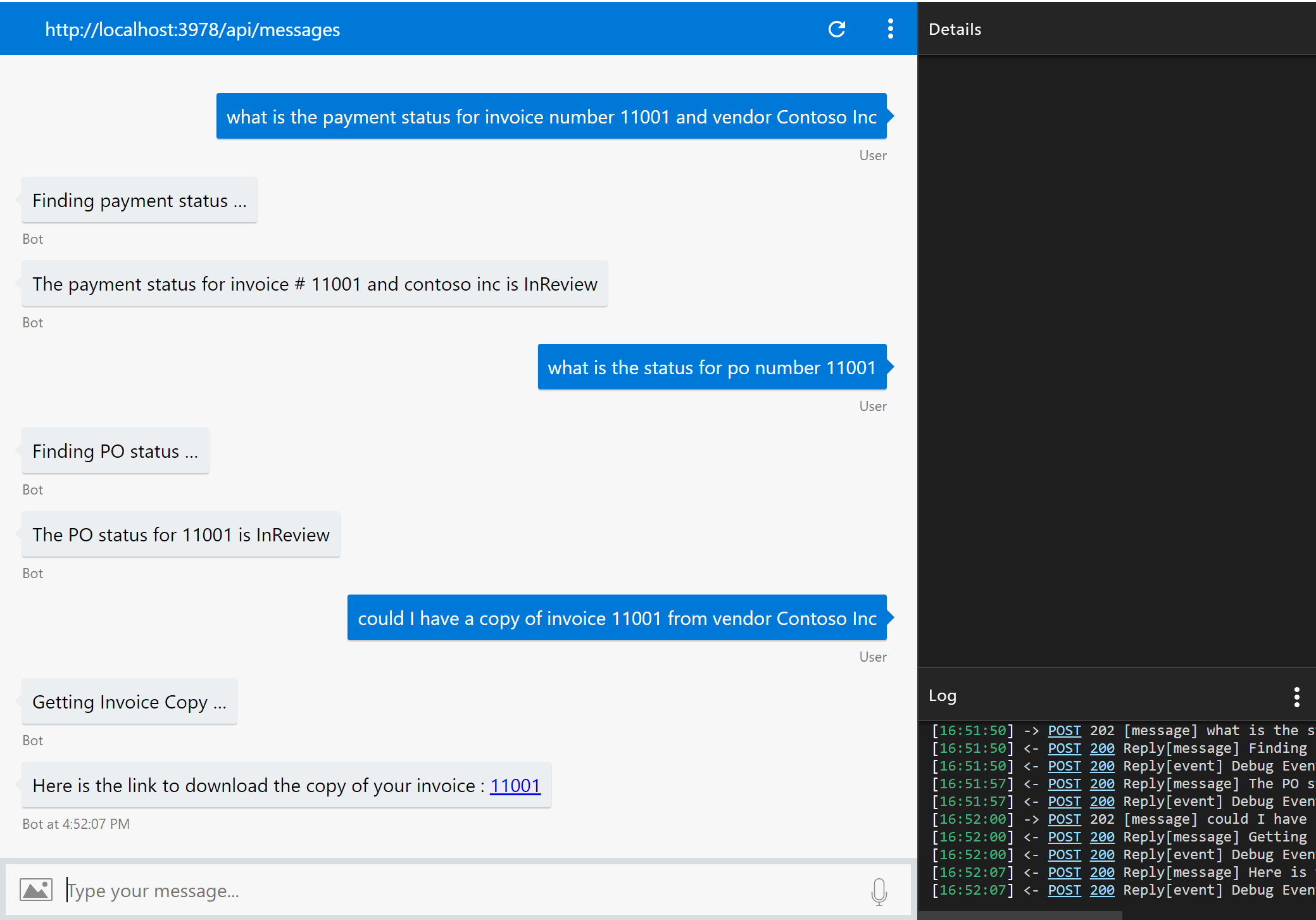Open the 11001 invoice download link
The height and width of the screenshot is (920, 1316).
pos(515,786)
